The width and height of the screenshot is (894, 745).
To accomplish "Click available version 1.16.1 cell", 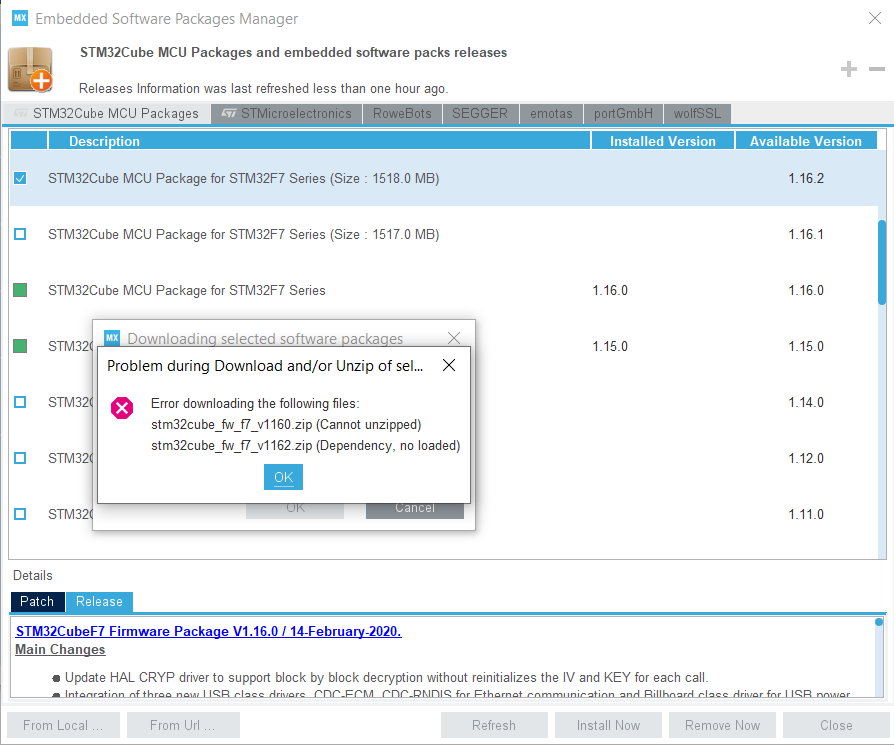I will (x=806, y=234).
